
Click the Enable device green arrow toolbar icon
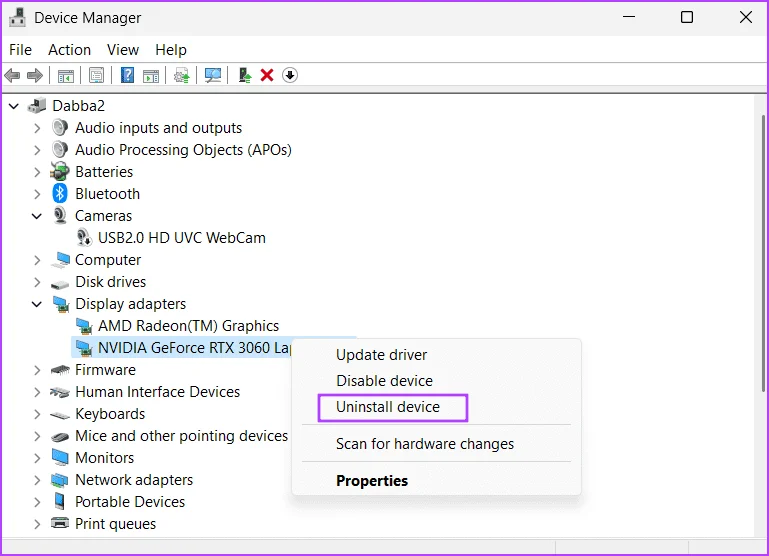(244, 76)
